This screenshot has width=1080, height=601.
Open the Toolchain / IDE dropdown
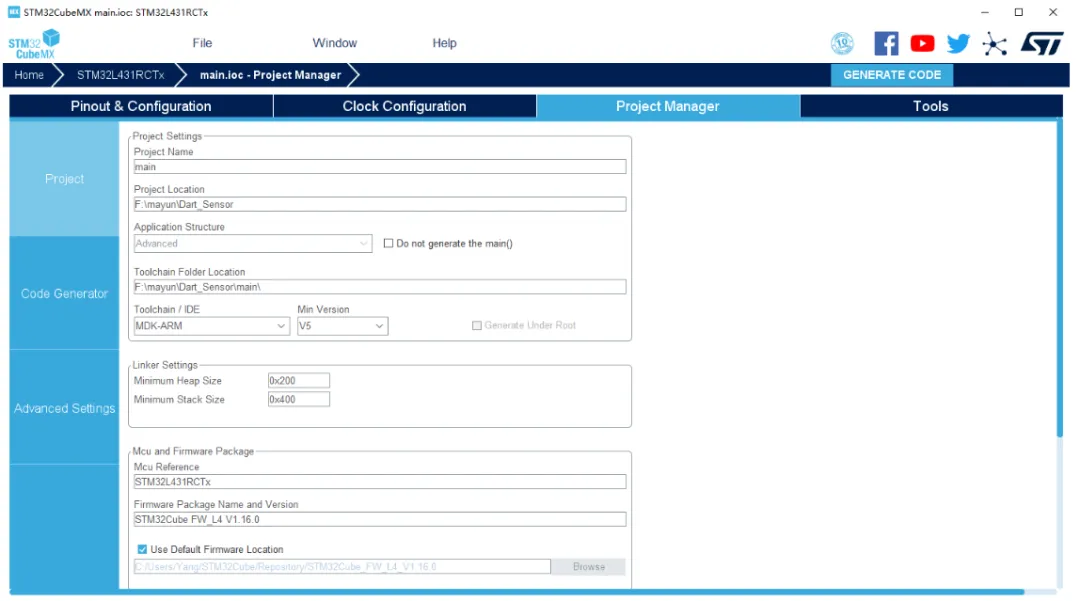click(211, 326)
